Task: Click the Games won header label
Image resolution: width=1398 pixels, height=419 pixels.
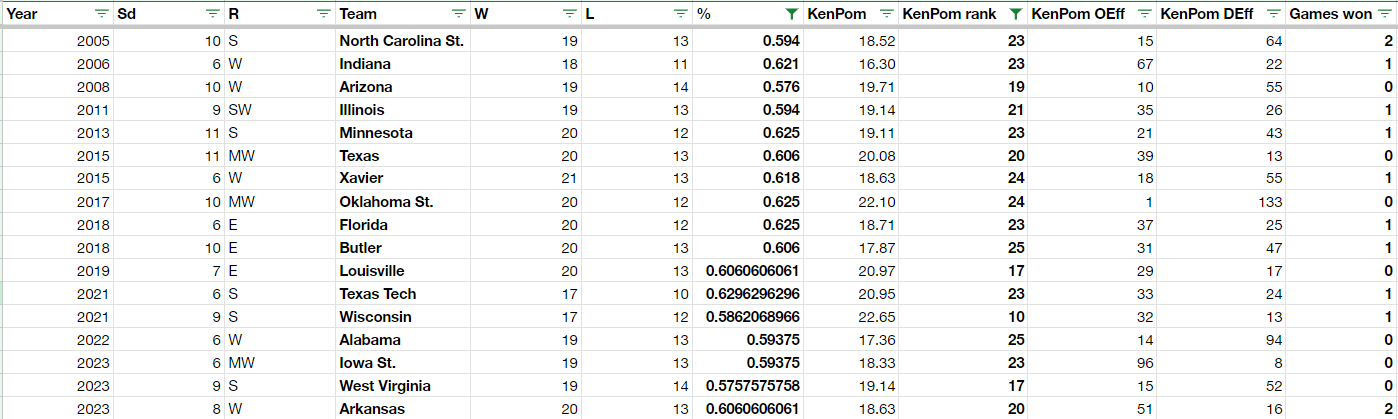Action: pos(1329,14)
